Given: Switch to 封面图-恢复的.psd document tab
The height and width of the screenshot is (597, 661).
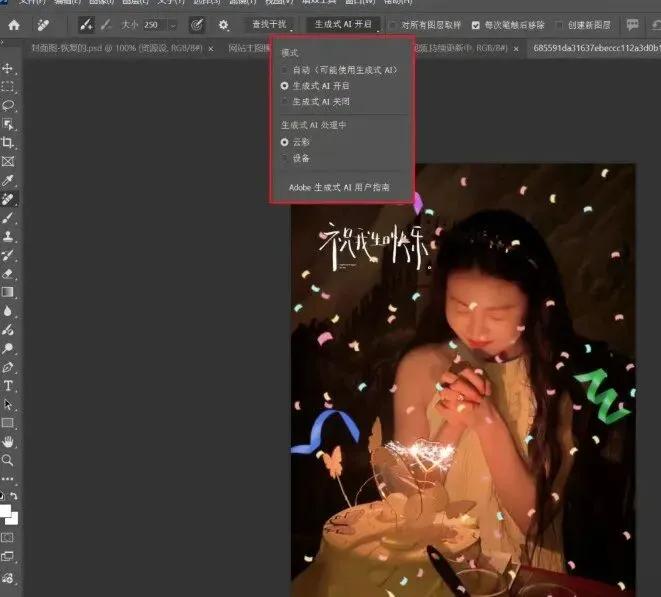Looking at the screenshot, I should pyautogui.click(x=117, y=48).
